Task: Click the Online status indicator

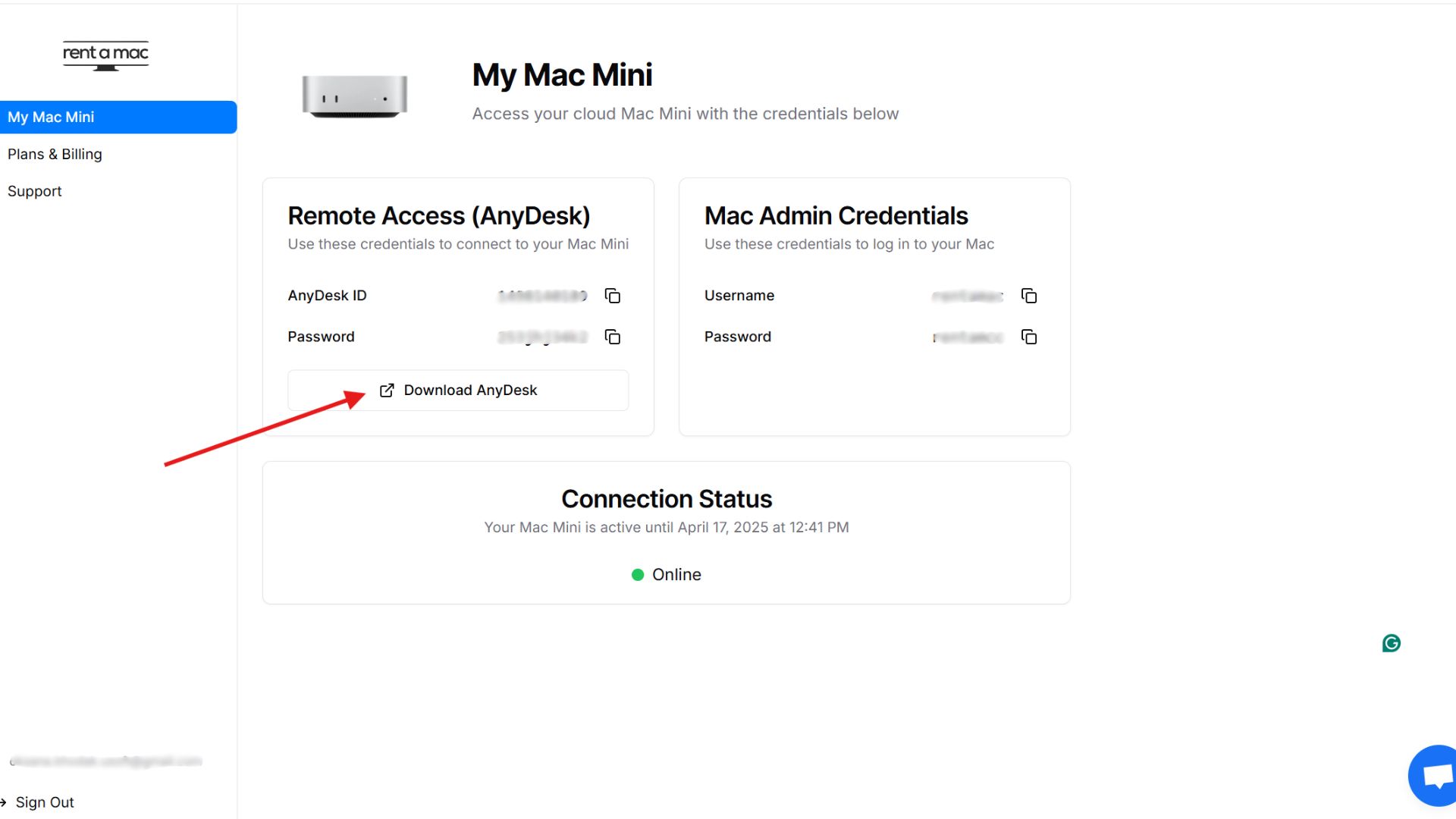Action: (x=667, y=575)
